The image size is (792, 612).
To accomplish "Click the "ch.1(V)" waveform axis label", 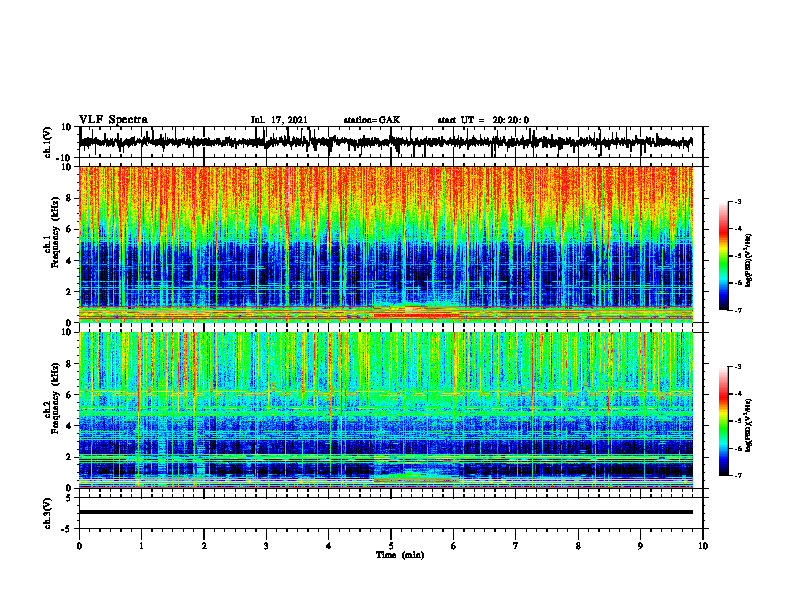I will [x=48, y=142].
